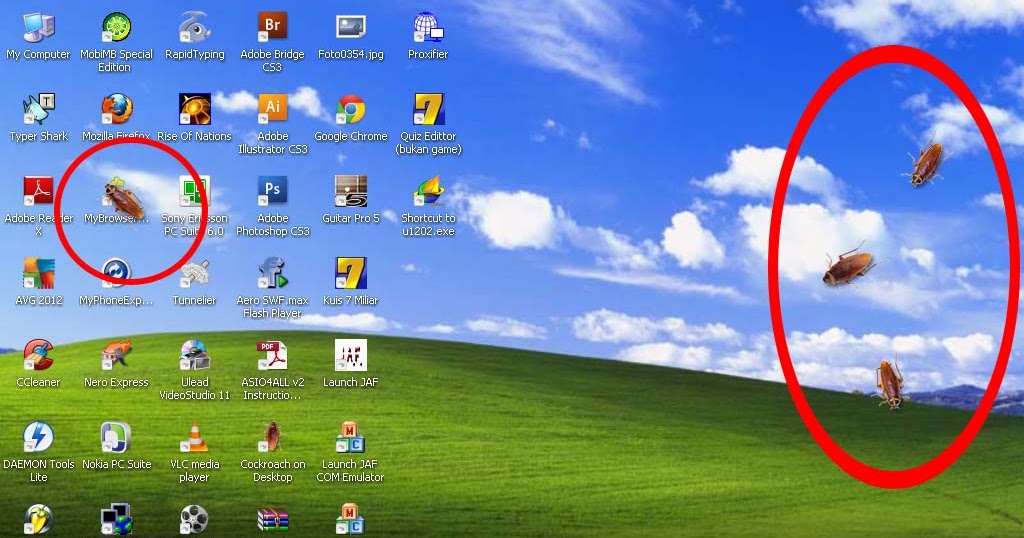Select the Foto0354.jpg image file

[x=350, y=27]
